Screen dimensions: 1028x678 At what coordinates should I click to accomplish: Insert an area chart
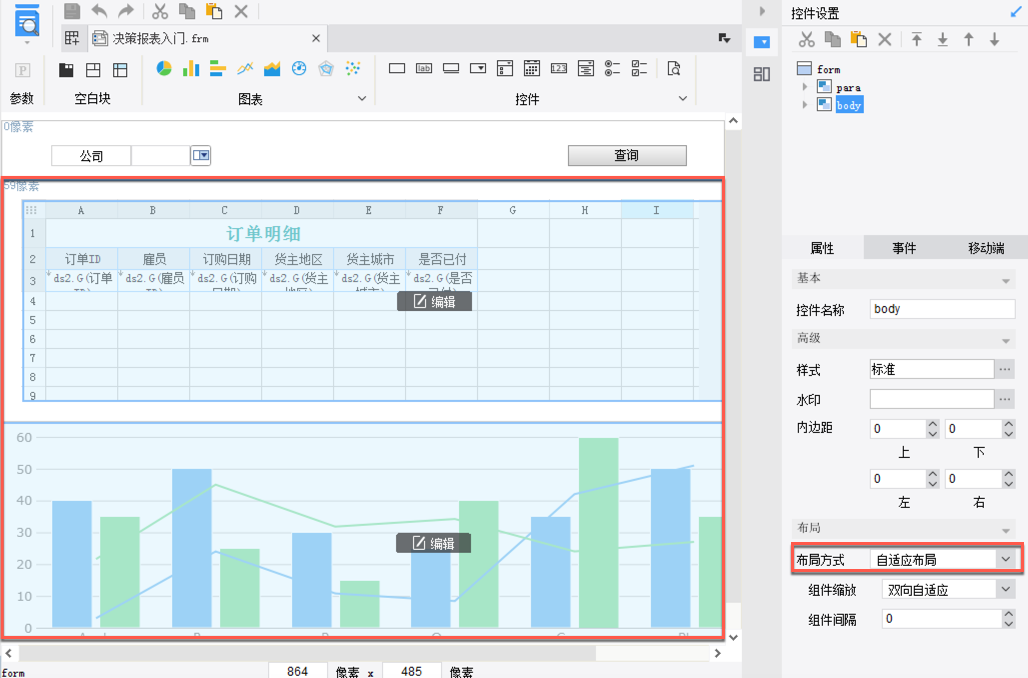(272, 68)
